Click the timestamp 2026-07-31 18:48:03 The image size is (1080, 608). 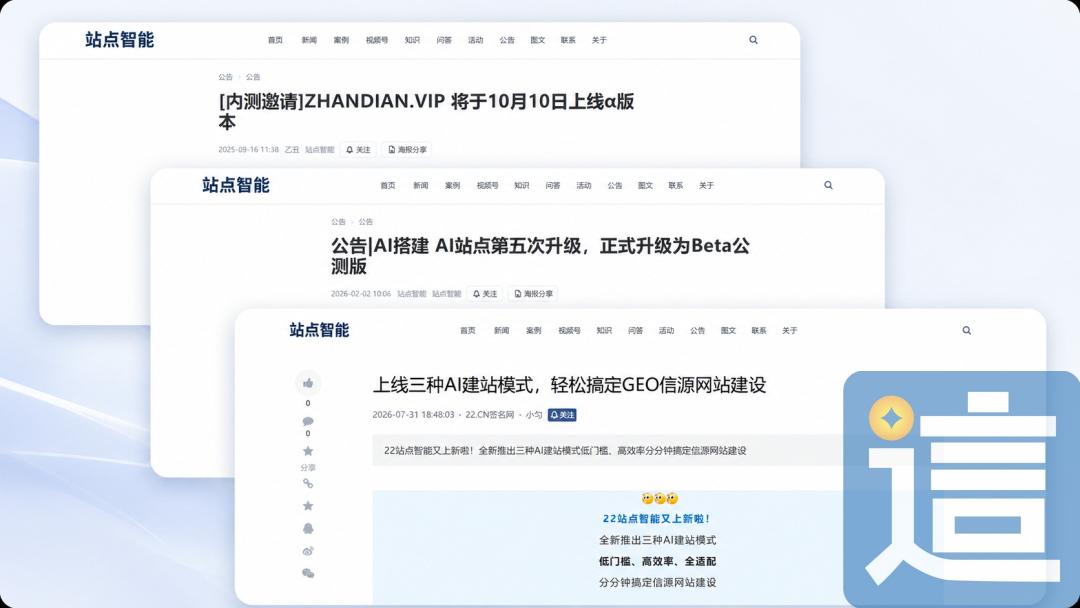tap(413, 415)
